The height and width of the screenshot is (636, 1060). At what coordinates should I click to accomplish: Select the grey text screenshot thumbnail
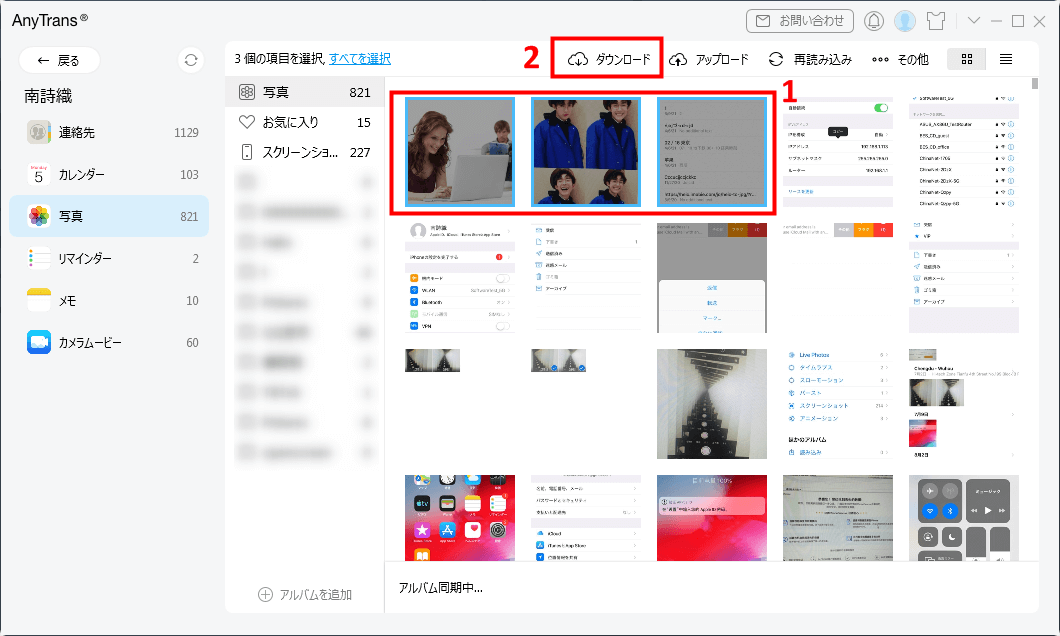tap(712, 152)
